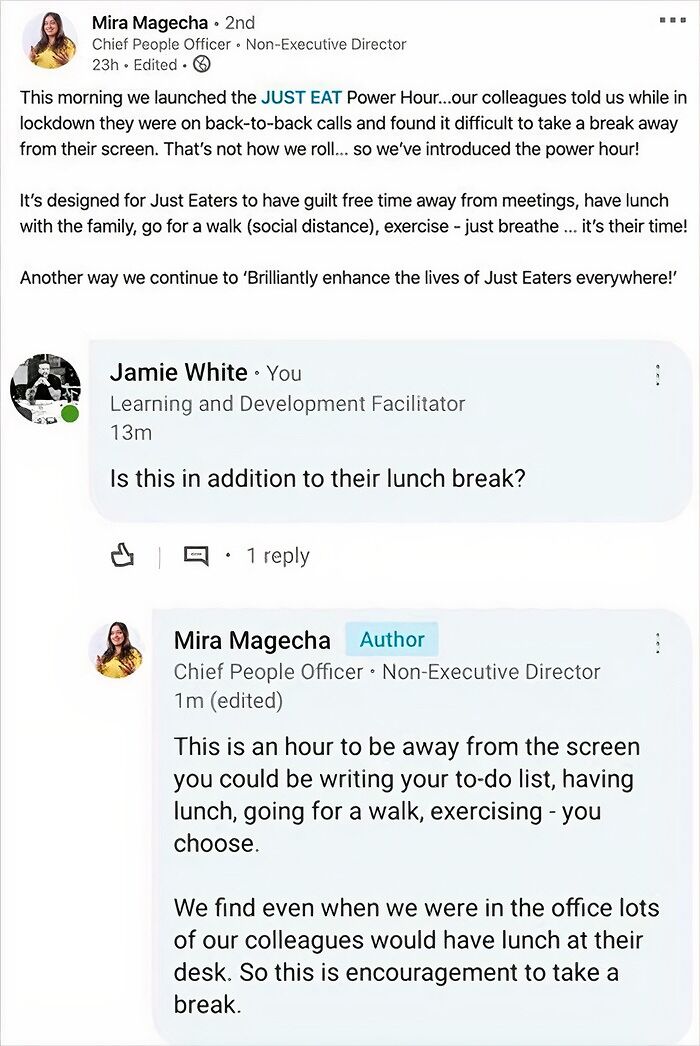Click the Author badge on reply

pyautogui.click(x=392, y=640)
